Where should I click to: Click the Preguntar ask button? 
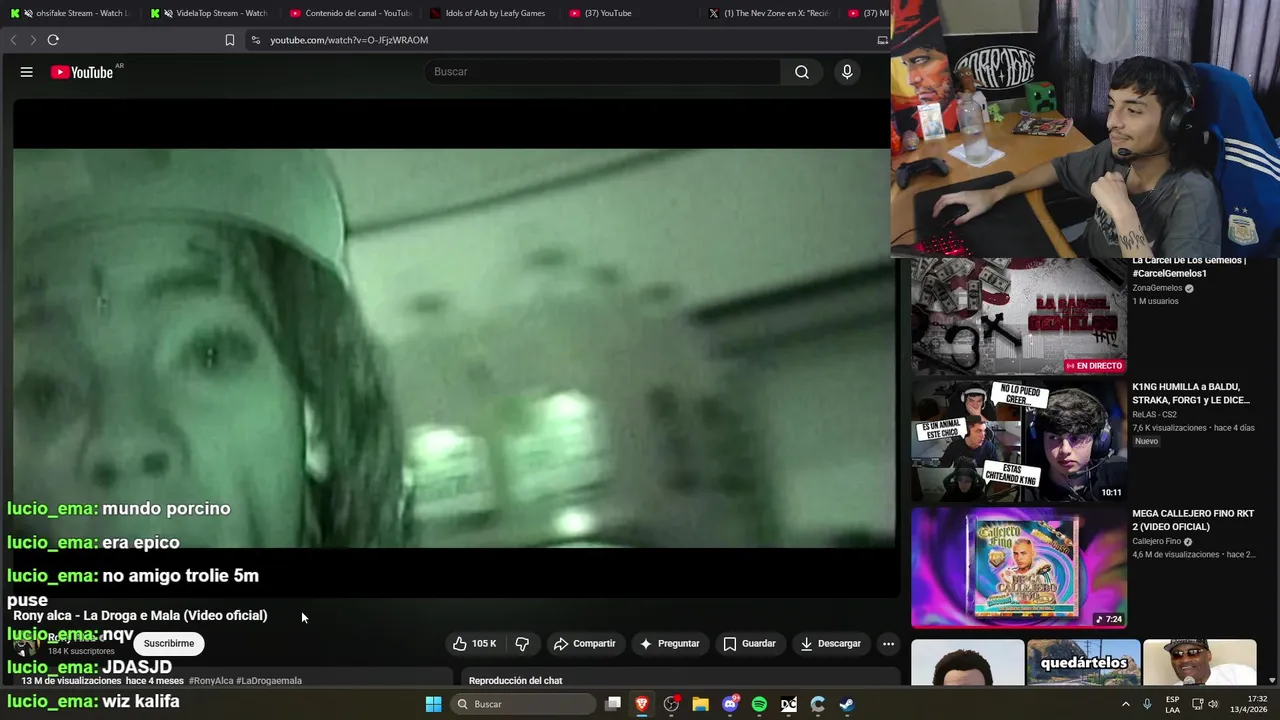click(669, 644)
